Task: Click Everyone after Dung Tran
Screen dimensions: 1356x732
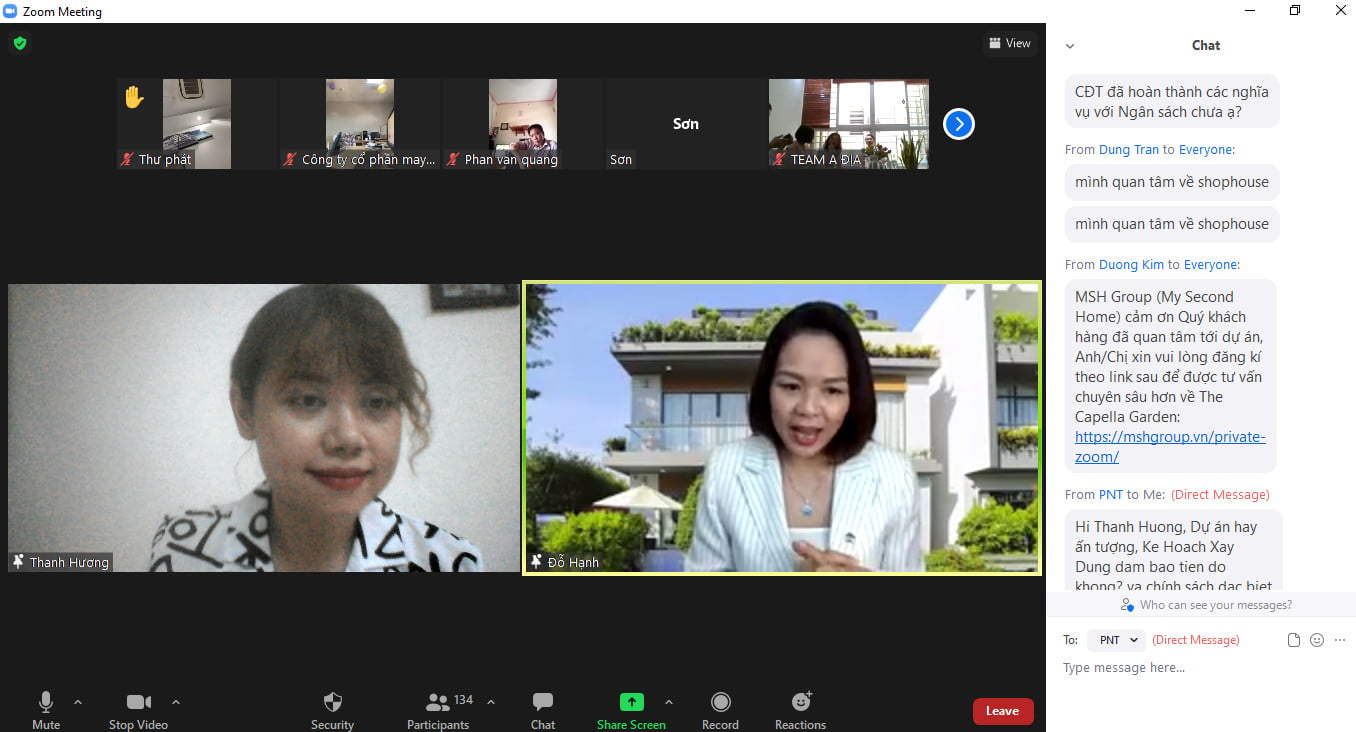Action: (x=1205, y=150)
